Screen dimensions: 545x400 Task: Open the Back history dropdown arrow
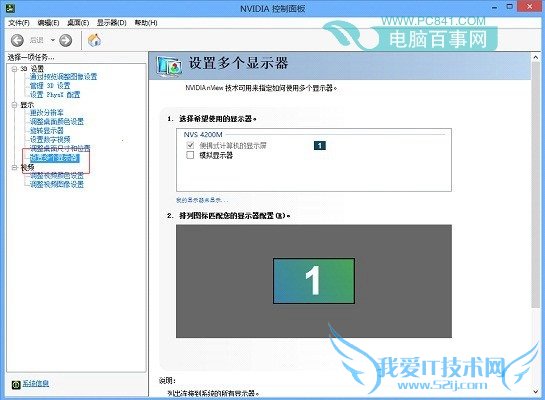[53, 40]
